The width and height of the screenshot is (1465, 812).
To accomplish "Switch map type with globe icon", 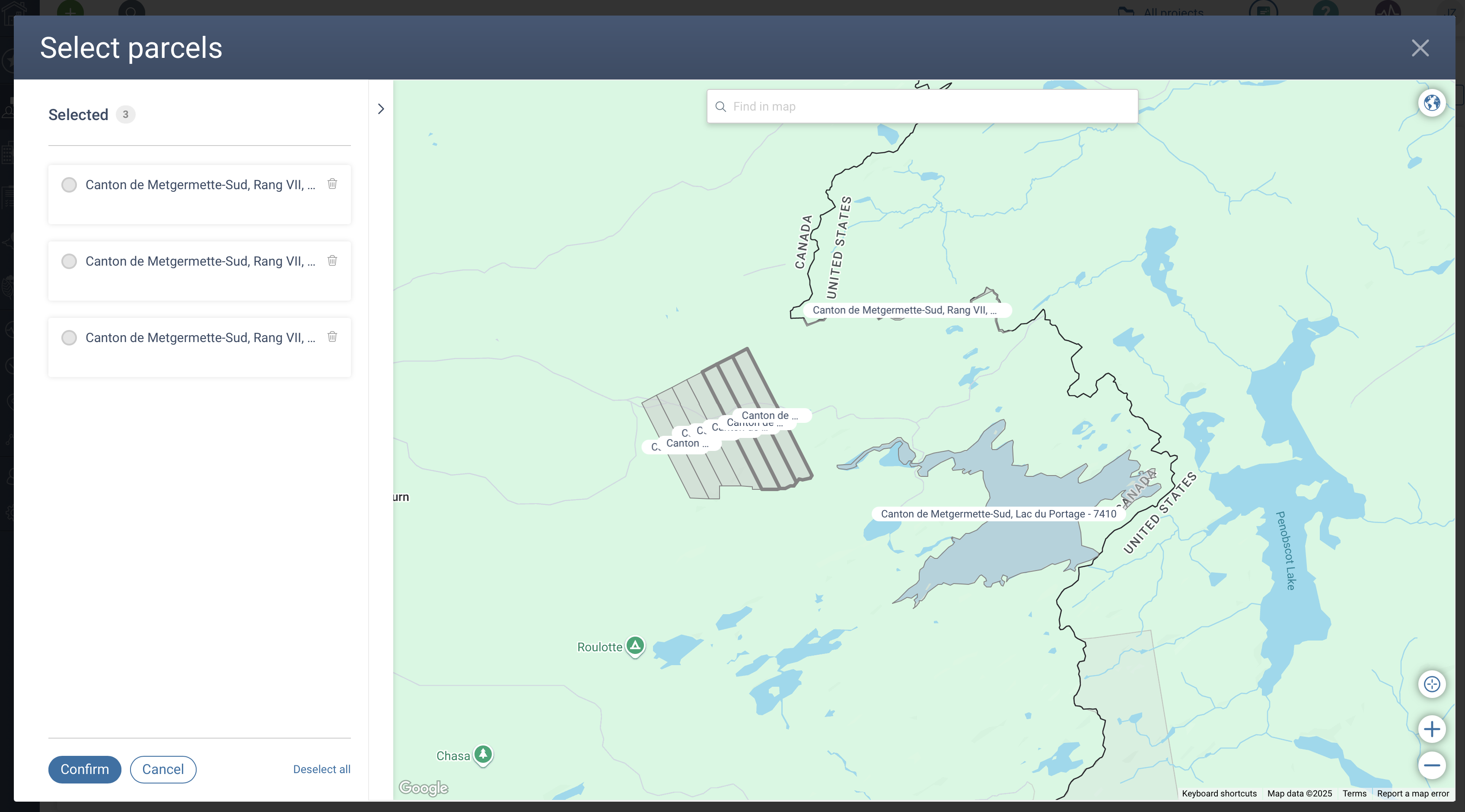I will coord(1431,103).
